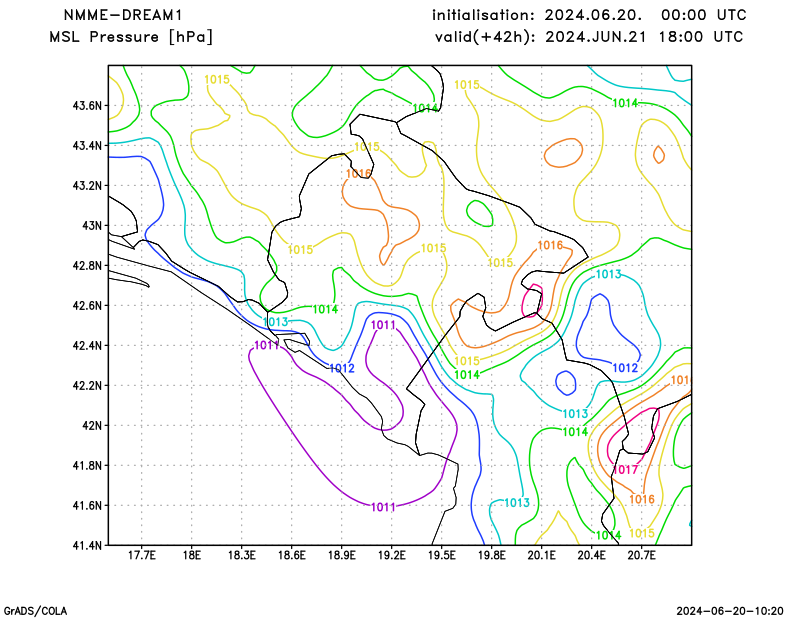
Task: Select the 41.6N latitude label
Action: tap(87, 505)
